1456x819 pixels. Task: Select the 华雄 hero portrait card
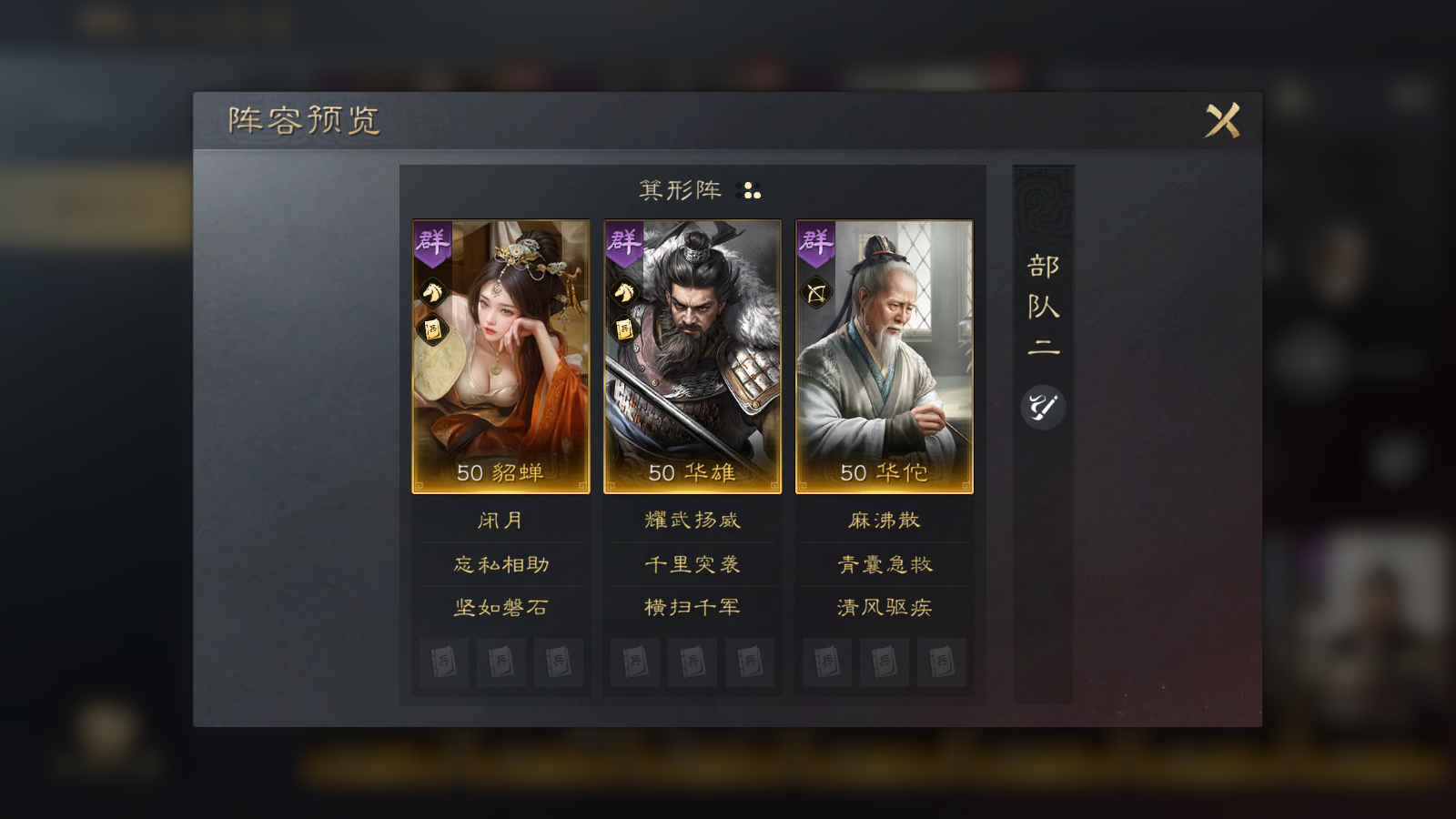tap(693, 357)
